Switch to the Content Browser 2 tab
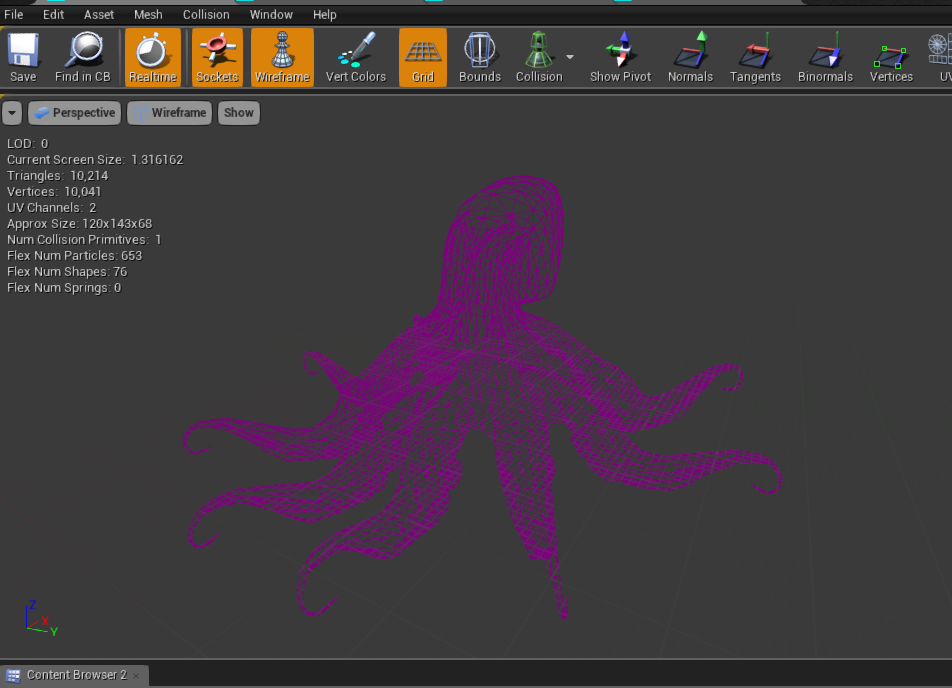This screenshot has height=688, width=952. (76, 675)
